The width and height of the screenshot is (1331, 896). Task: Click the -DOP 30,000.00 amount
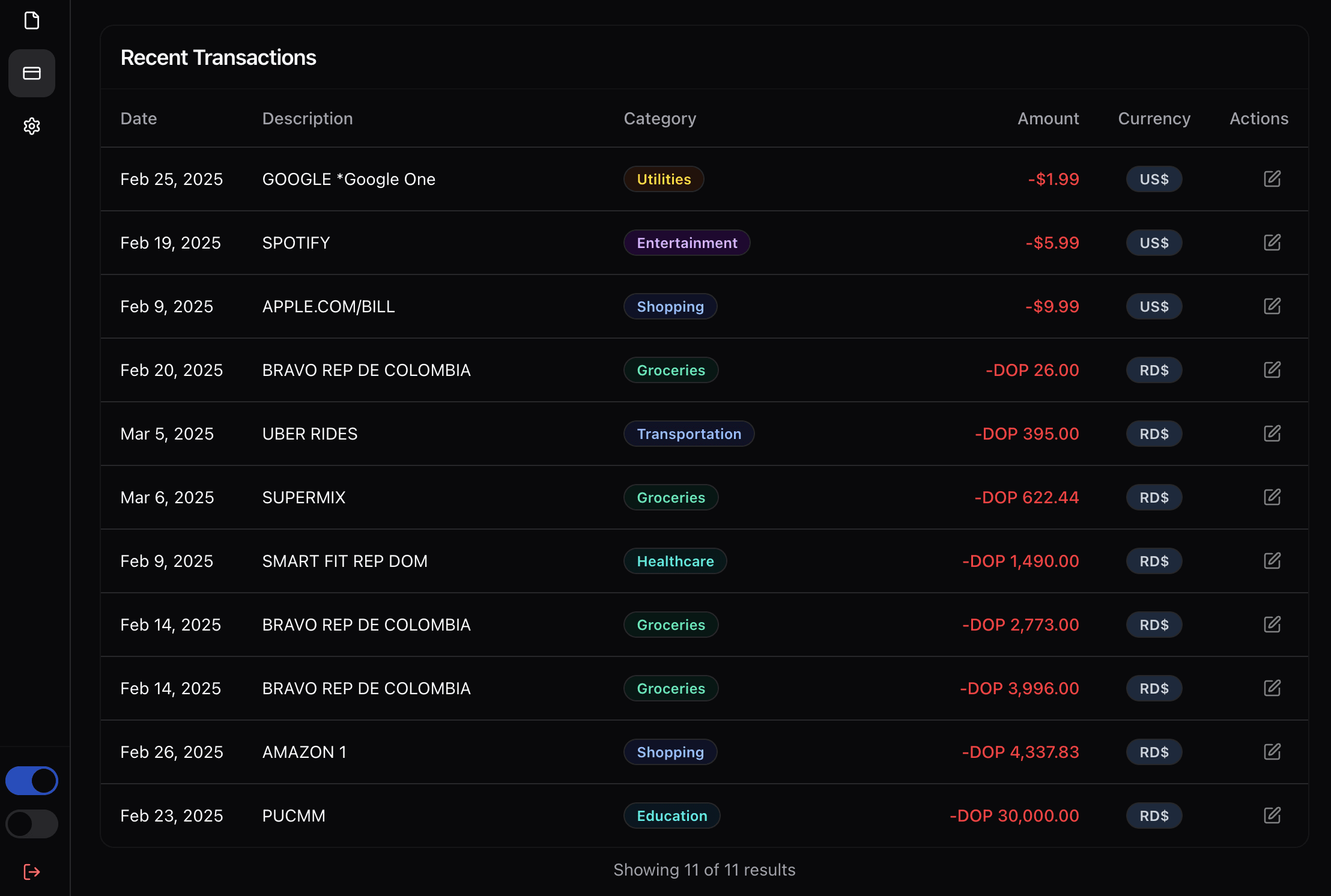coord(1014,816)
